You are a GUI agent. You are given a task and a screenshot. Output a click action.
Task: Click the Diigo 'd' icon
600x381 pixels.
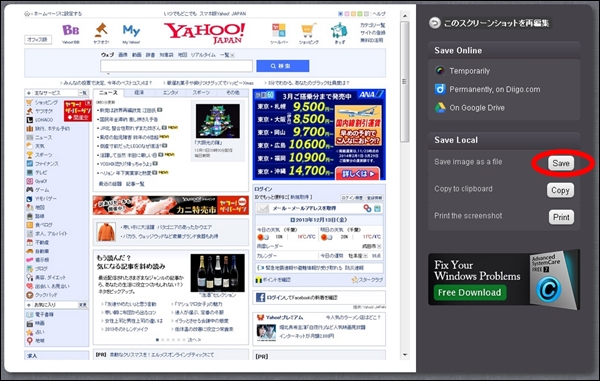click(440, 89)
